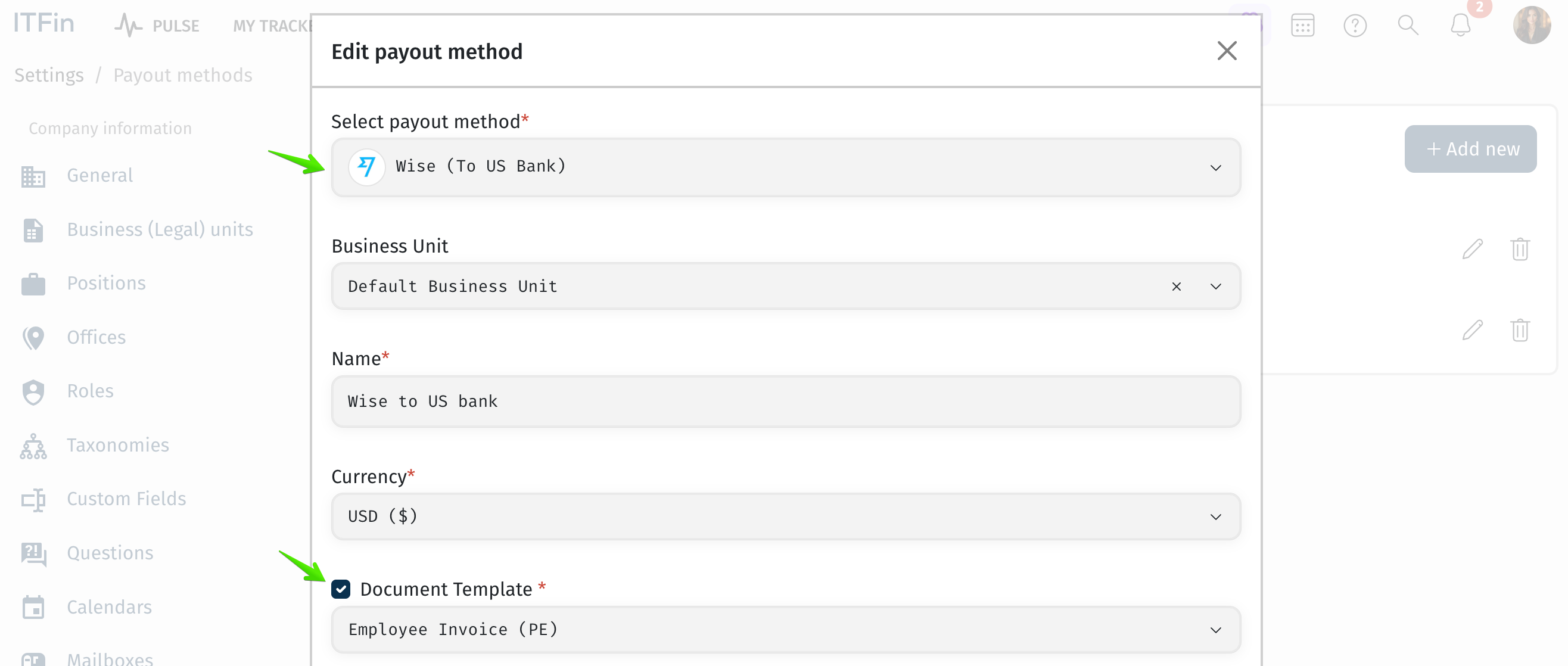The height and width of the screenshot is (666, 1568).
Task: Open the Taxonomies settings section
Action: point(117,445)
